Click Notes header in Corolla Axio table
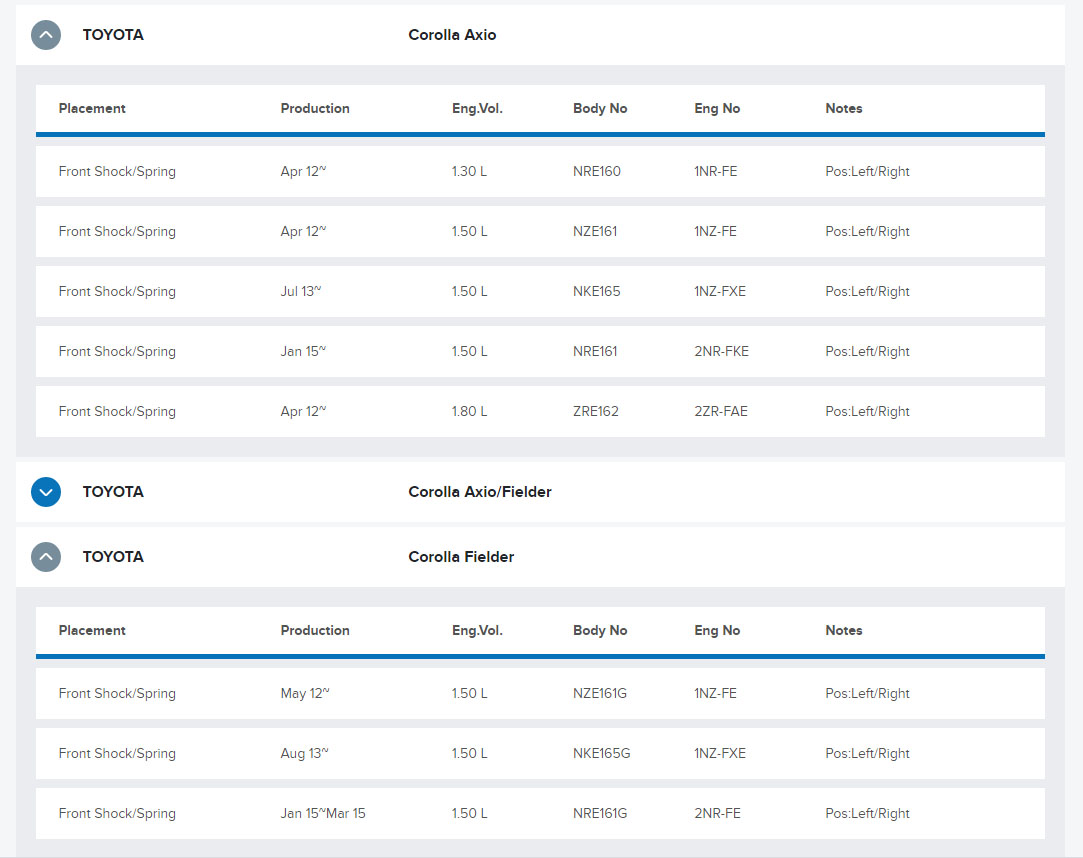Image resolution: width=1083 pixels, height=858 pixels. pyautogui.click(x=843, y=108)
